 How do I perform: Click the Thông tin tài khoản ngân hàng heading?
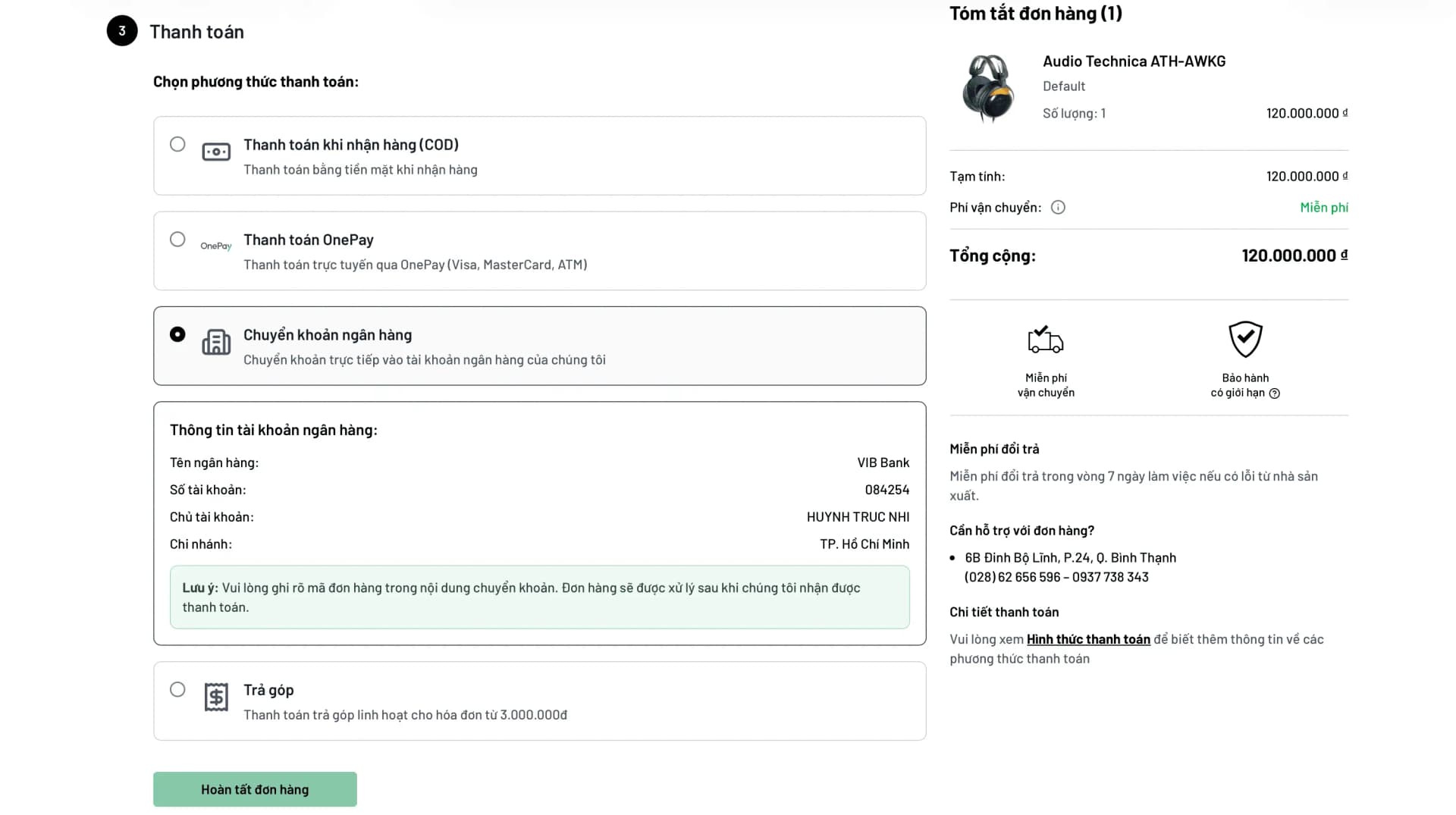[274, 430]
